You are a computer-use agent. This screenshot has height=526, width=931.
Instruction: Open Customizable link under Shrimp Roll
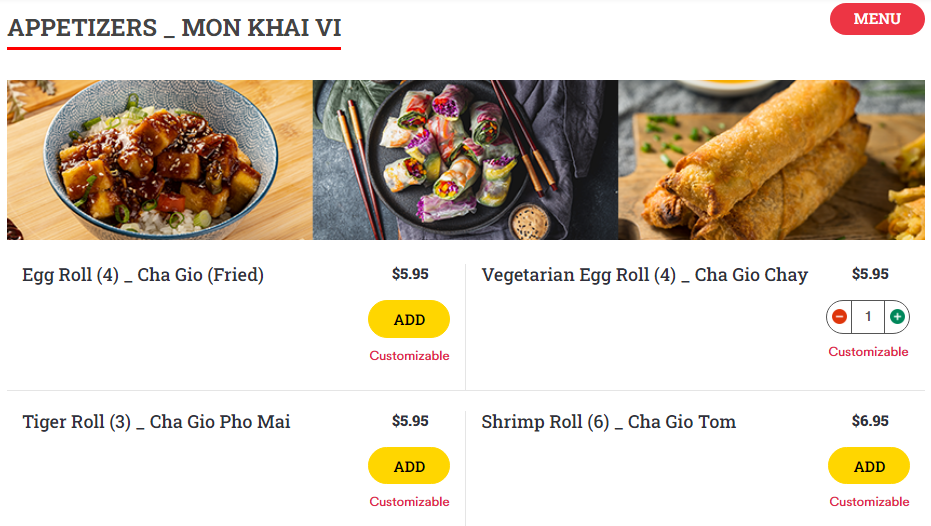click(869, 502)
